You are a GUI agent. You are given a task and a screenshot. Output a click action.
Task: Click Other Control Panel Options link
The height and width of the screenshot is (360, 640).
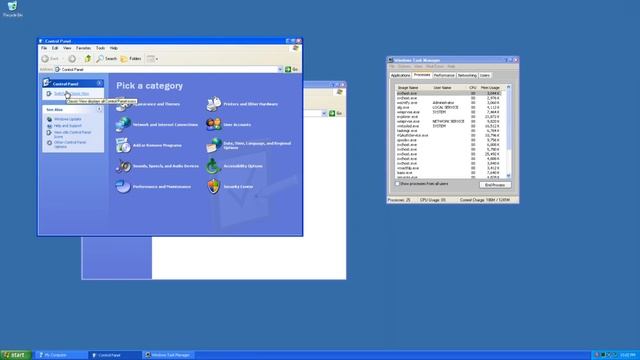point(70,144)
